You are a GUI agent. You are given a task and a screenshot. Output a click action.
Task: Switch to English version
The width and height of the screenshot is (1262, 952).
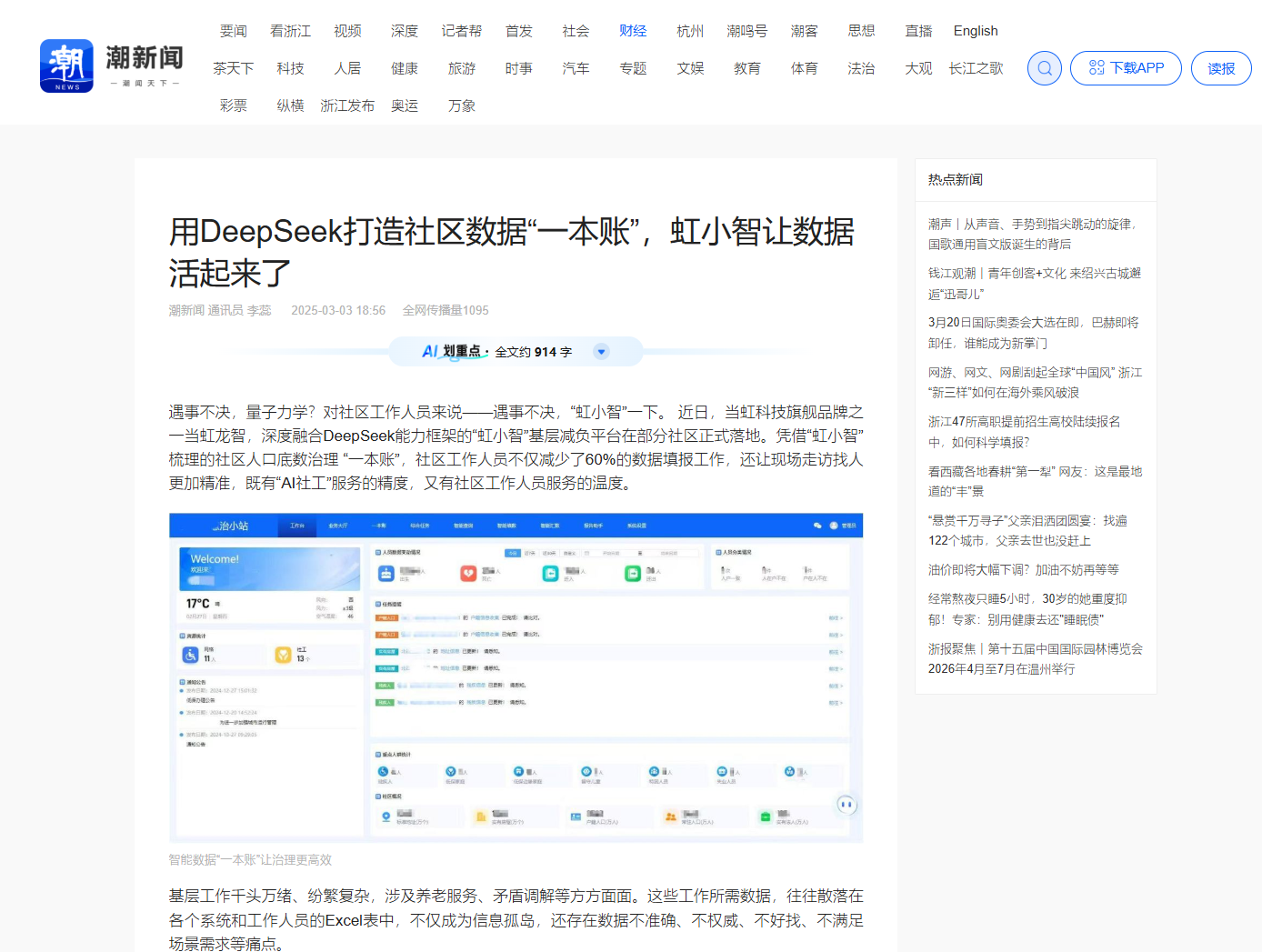coord(975,31)
